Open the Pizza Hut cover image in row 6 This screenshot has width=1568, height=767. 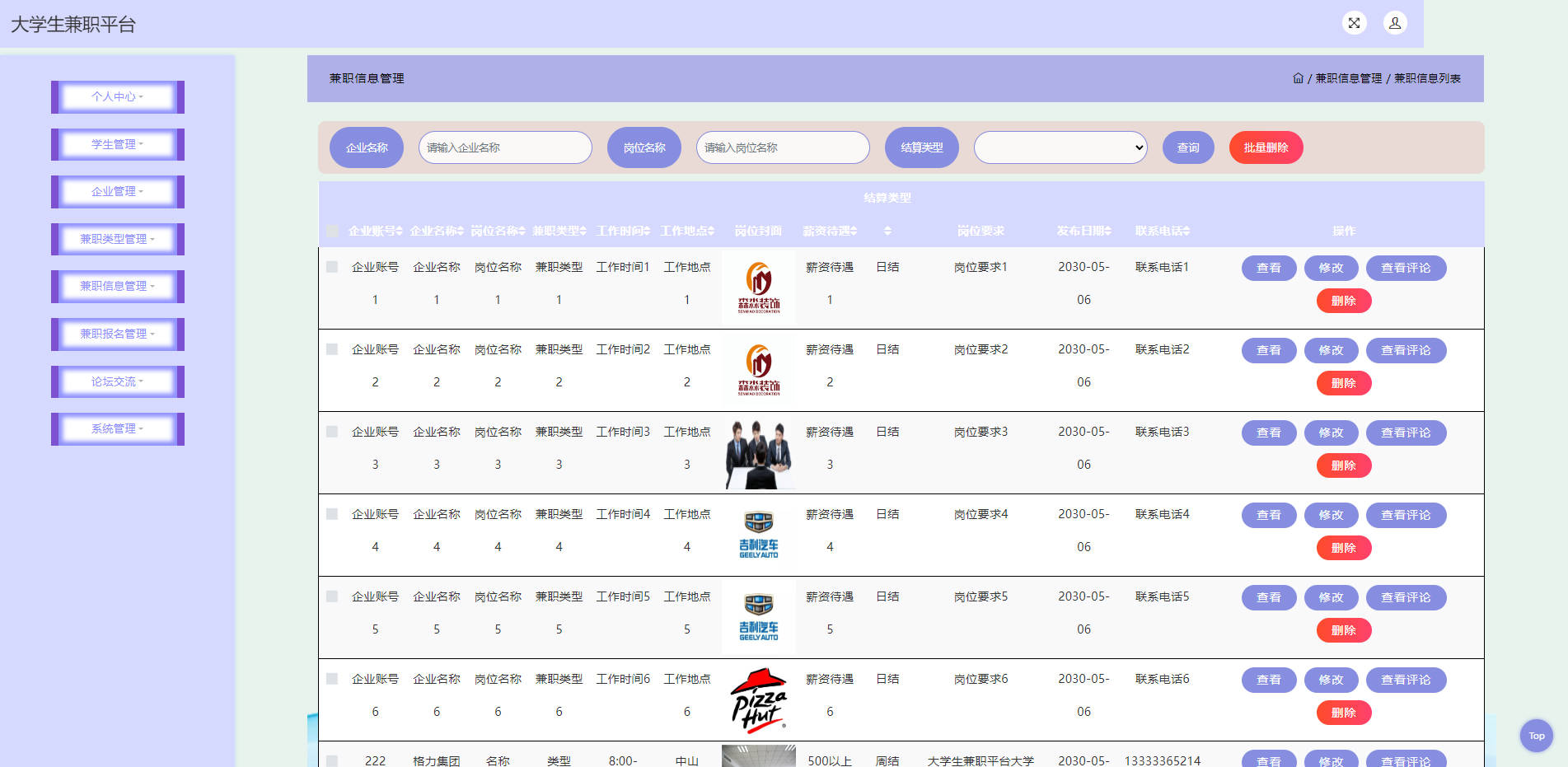(x=759, y=699)
